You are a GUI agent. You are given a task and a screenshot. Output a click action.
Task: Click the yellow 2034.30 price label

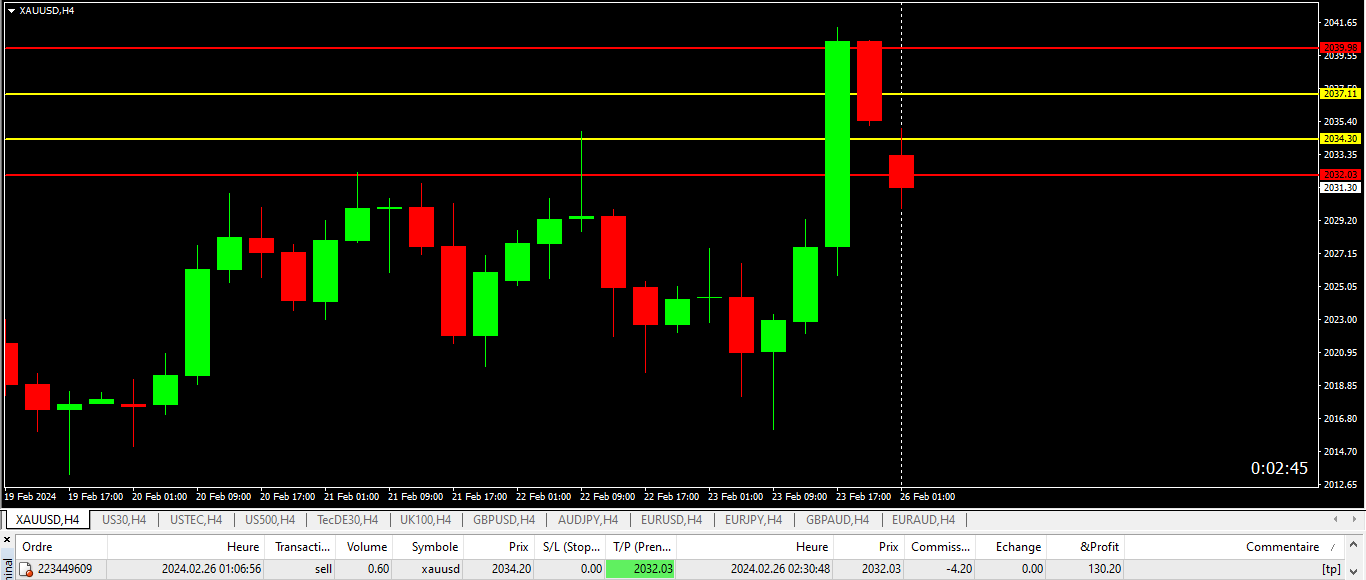1341,138
